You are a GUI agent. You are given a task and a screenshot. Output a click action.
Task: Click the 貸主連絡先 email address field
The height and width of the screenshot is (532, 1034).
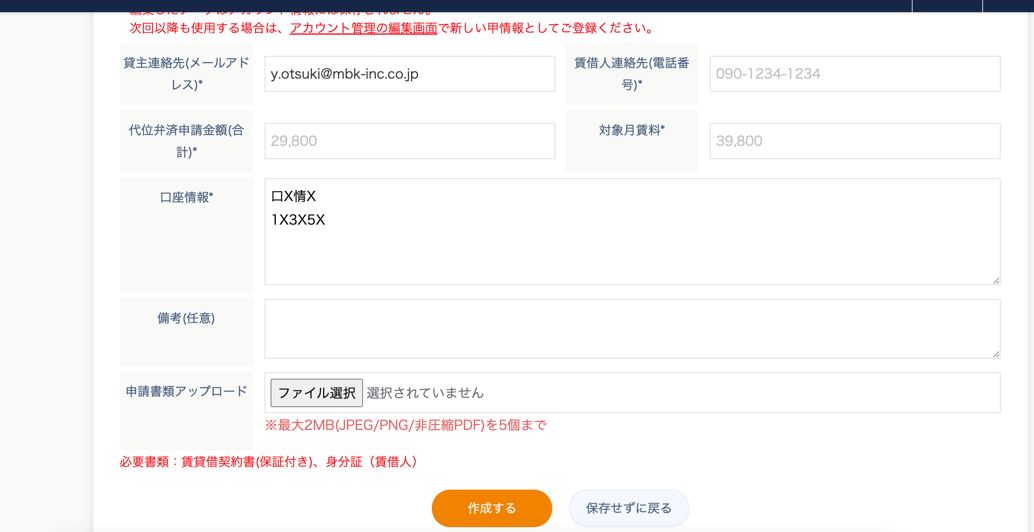[409, 74]
